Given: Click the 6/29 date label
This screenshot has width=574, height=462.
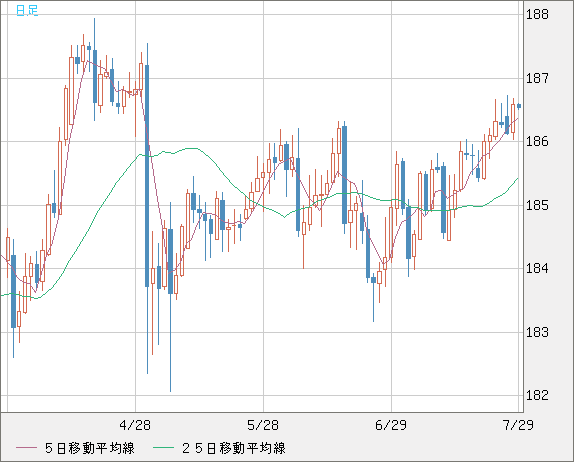Looking at the screenshot, I should (x=391, y=425).
